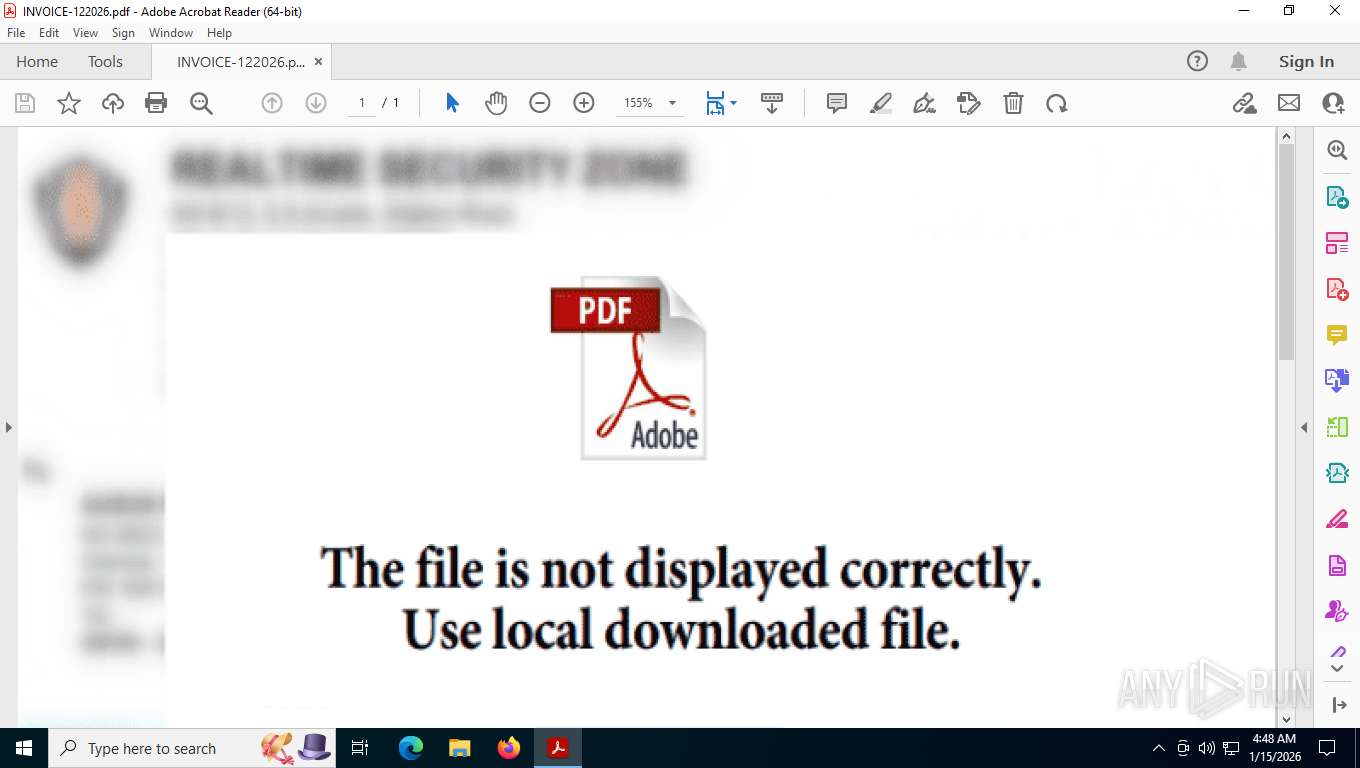Go to the previous page using the up arrow
The height and width of the screenshot is (768, 1360).
pos(272,103)
